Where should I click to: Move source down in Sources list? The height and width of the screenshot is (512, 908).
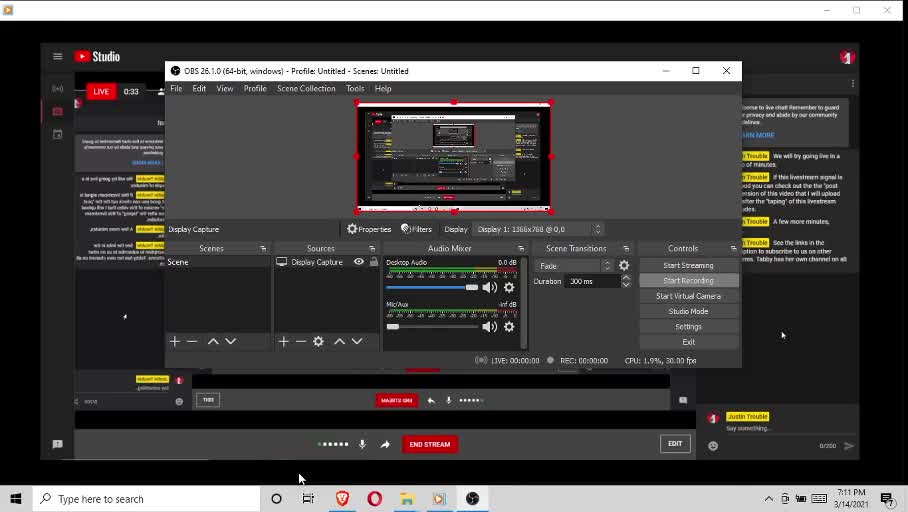click(x=357, y=341)
